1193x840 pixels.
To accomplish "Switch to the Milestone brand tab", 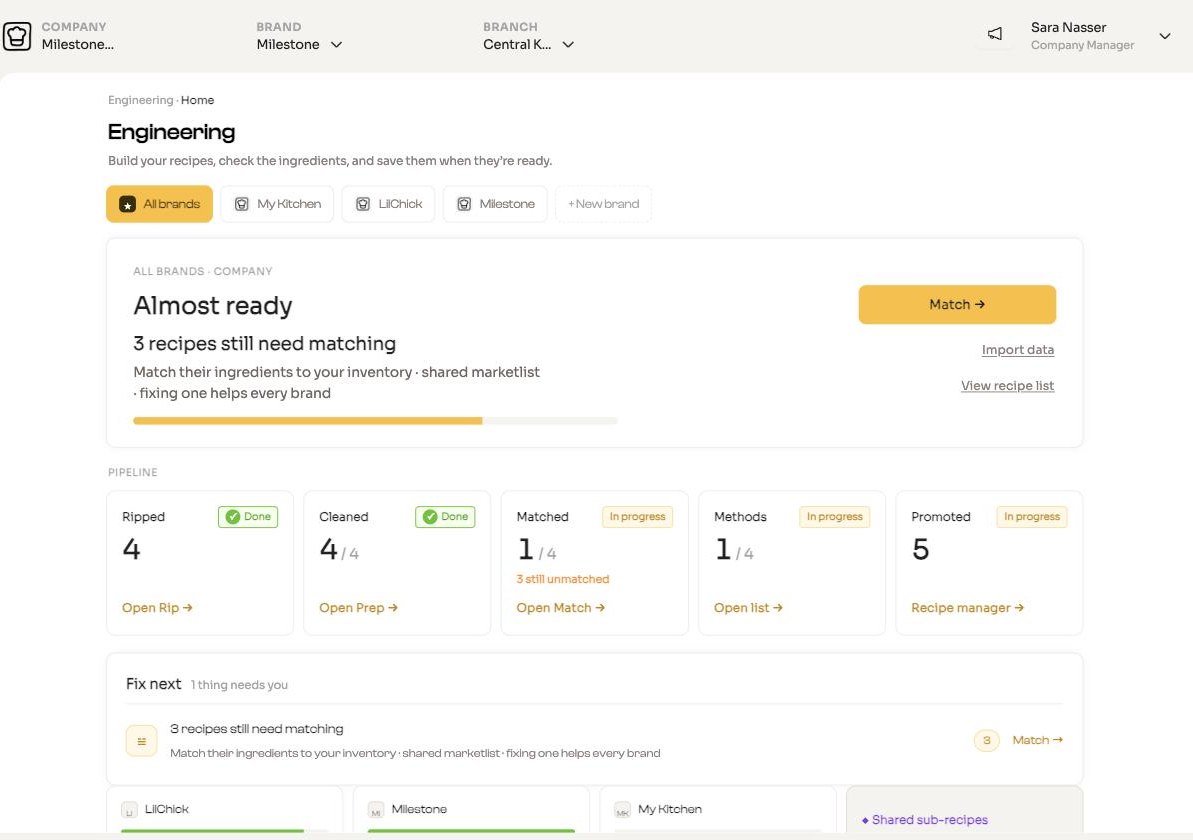I will 495,204.
